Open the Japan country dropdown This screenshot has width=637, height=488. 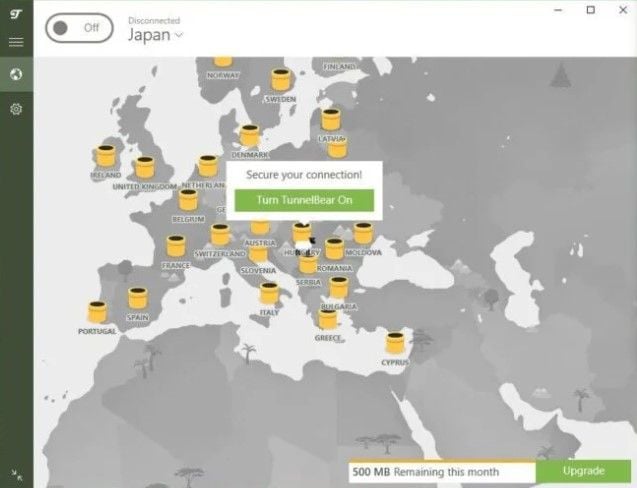156,35
